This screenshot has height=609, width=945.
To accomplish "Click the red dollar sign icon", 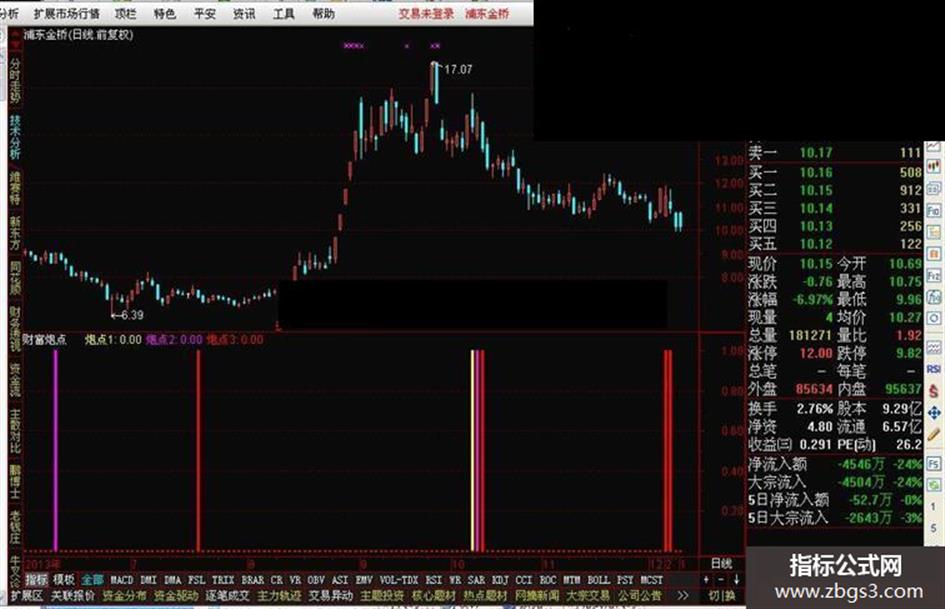I will [x=934, y=390].
